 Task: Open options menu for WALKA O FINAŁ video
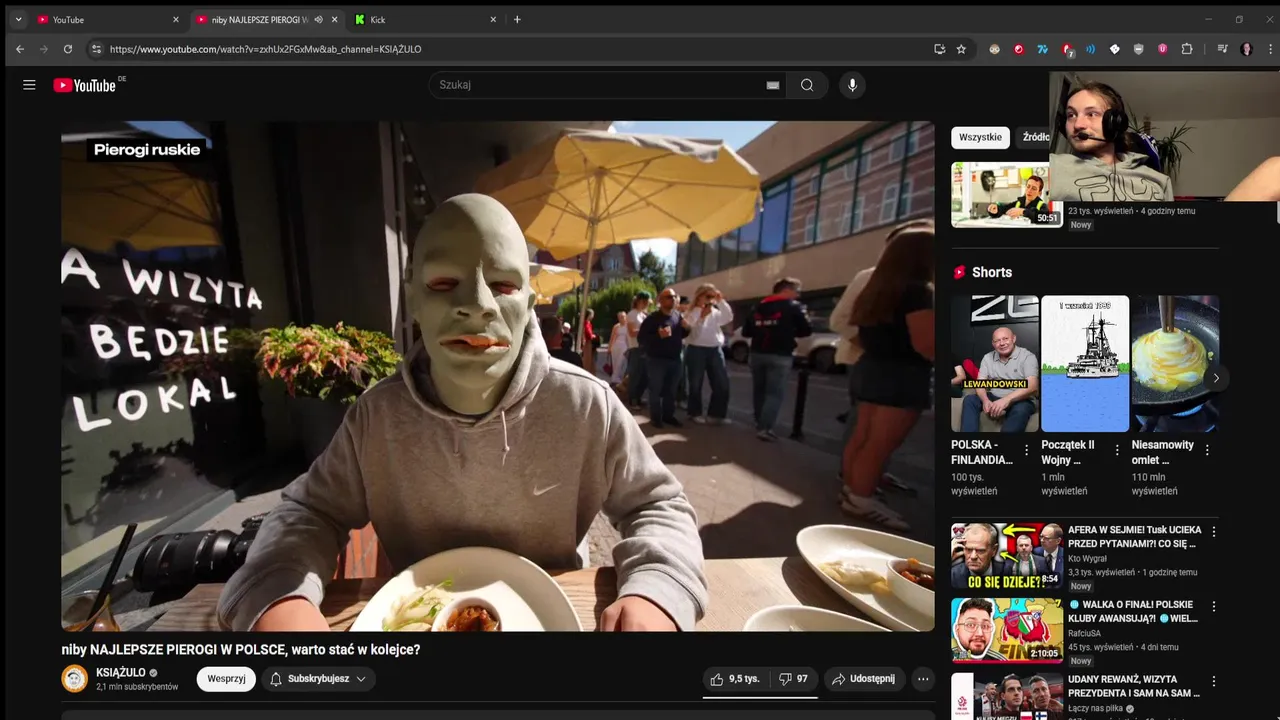[1214, 607]
